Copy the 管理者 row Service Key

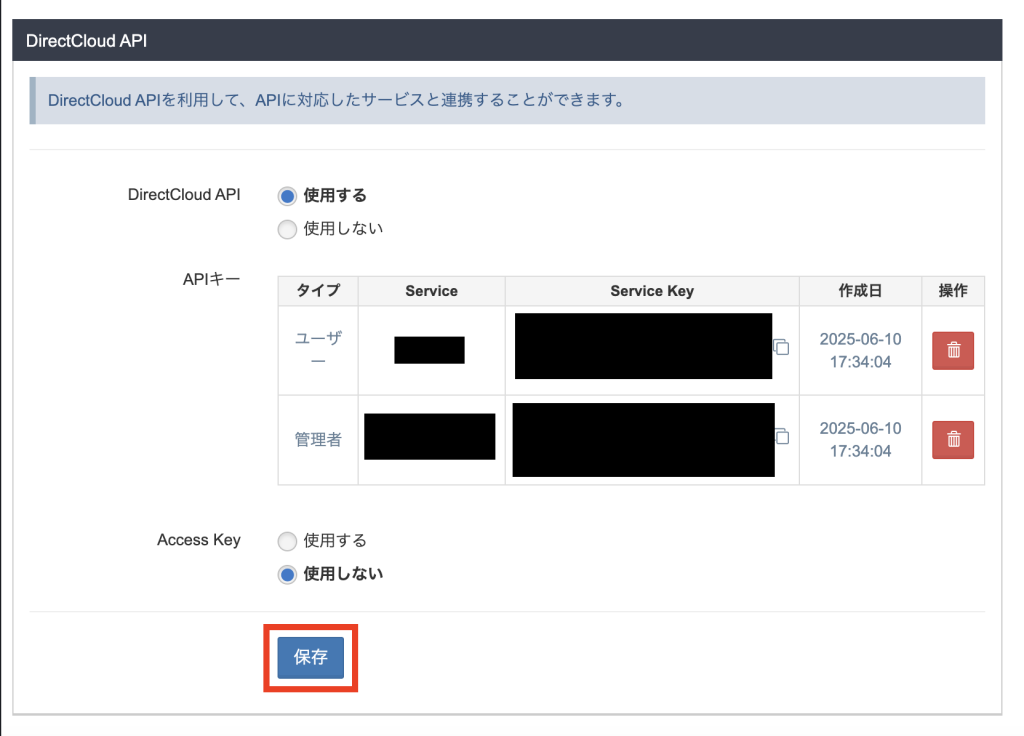point(782,437)
